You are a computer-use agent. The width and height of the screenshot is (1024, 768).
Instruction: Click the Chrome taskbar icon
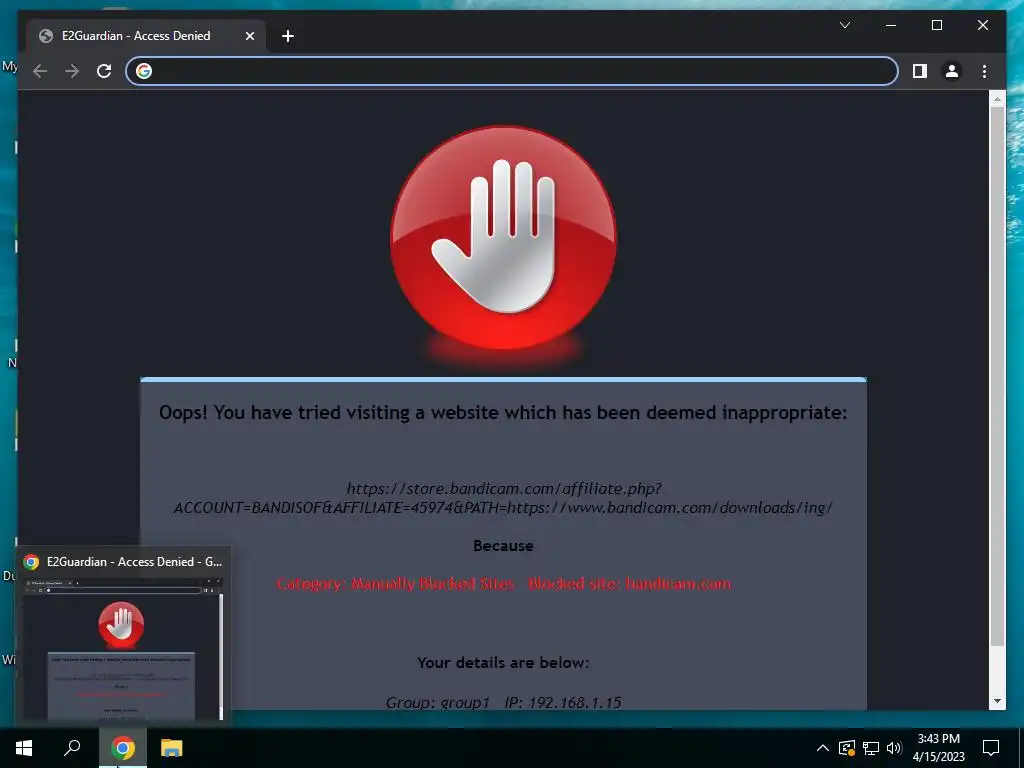pyautogui.click(x=123, y=748)
